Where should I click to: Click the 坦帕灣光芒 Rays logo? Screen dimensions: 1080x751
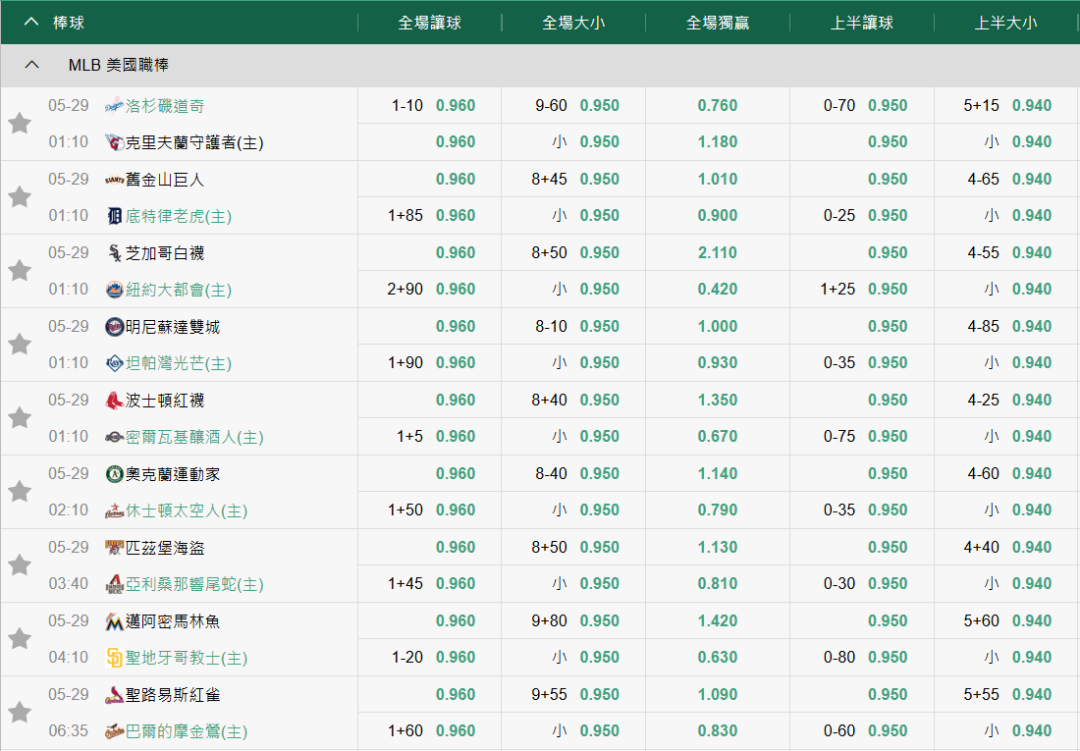[114, 363]
